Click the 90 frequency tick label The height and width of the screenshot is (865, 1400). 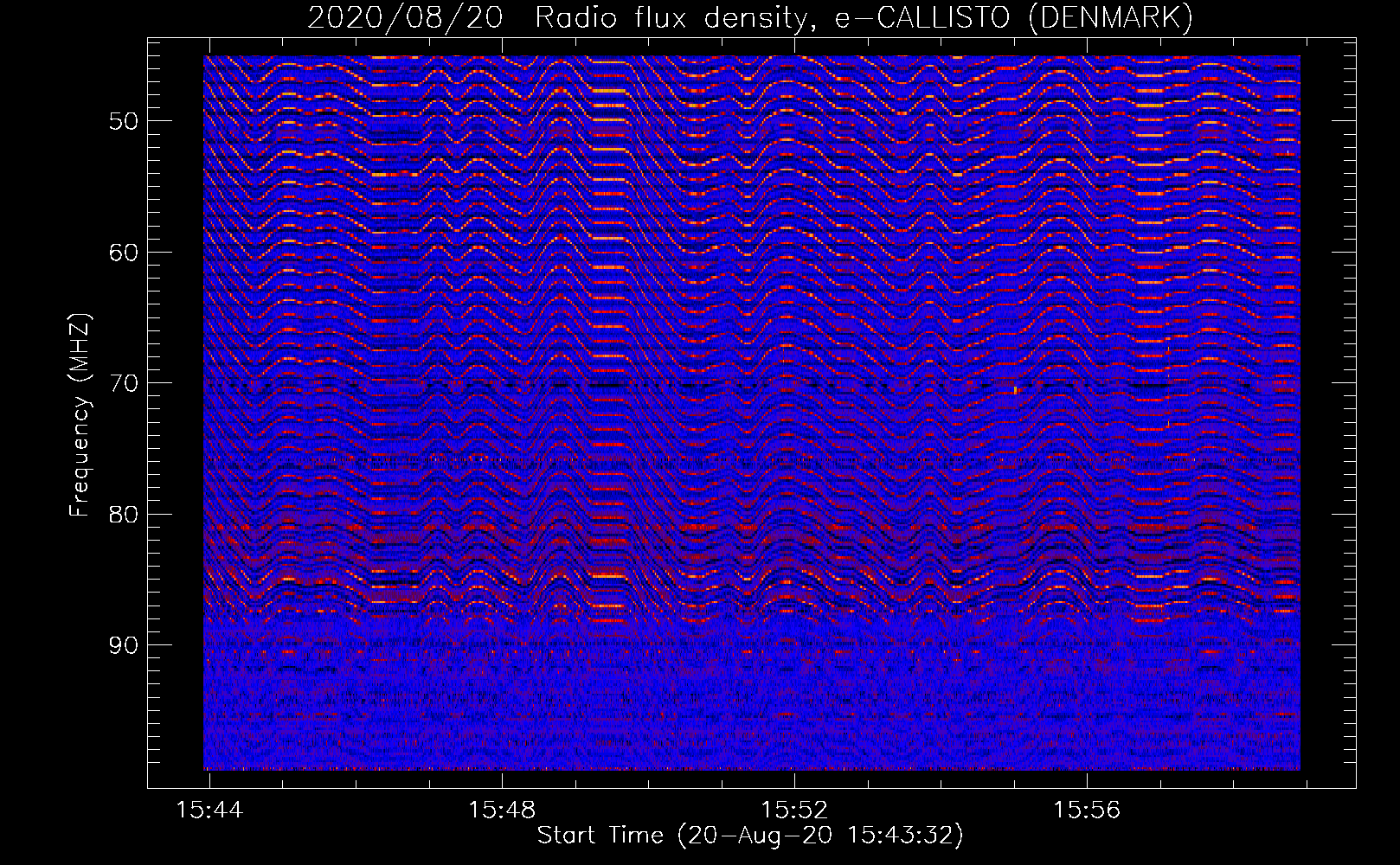(124, 645)
